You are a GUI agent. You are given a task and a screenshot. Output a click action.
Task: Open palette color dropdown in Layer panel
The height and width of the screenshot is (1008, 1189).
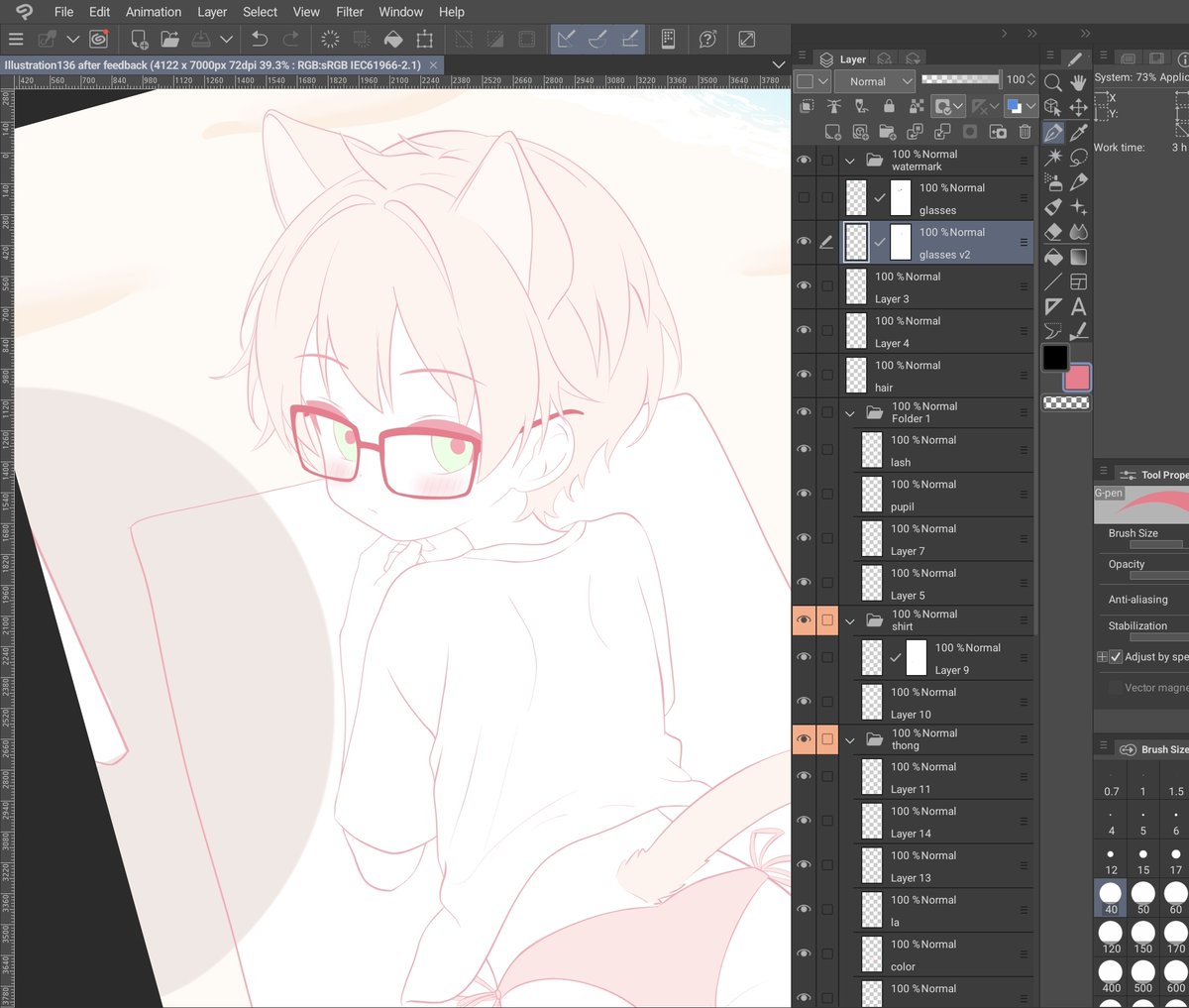click(813, 81)
